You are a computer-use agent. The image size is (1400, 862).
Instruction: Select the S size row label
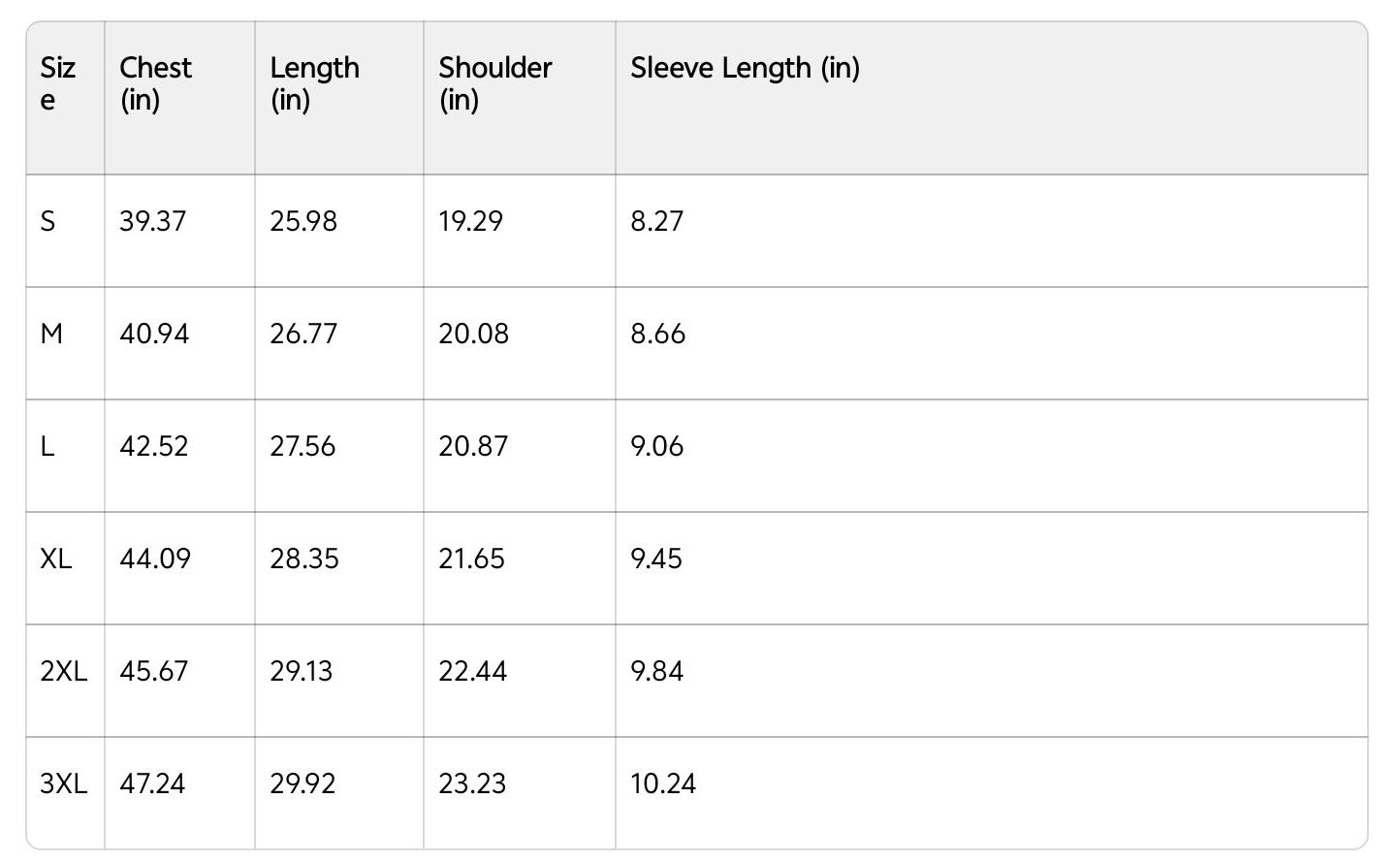[48, 221]
